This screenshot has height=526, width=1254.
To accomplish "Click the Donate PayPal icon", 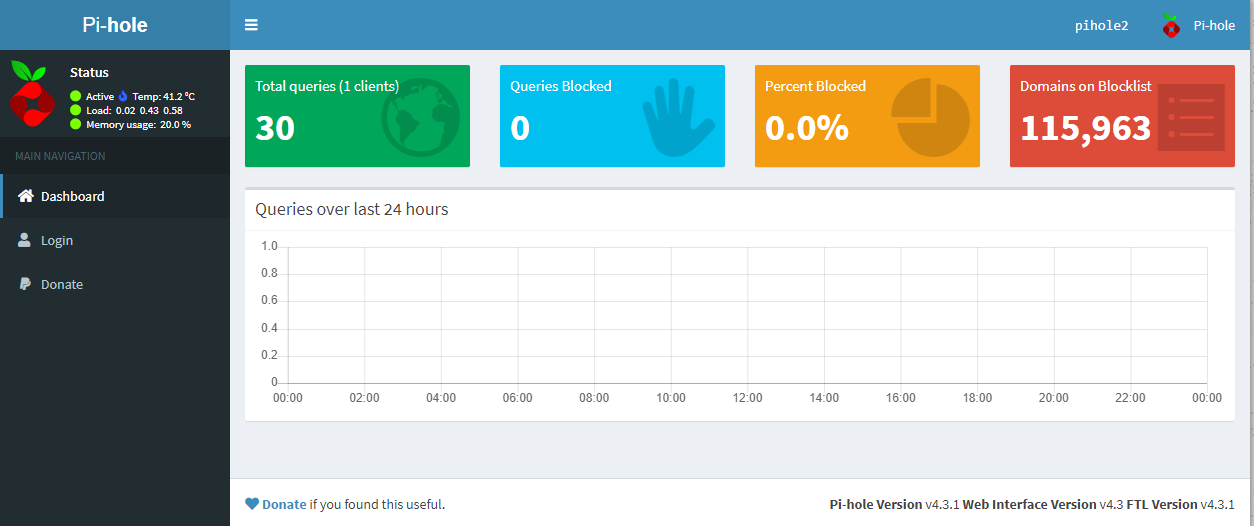I will point(25,284).
